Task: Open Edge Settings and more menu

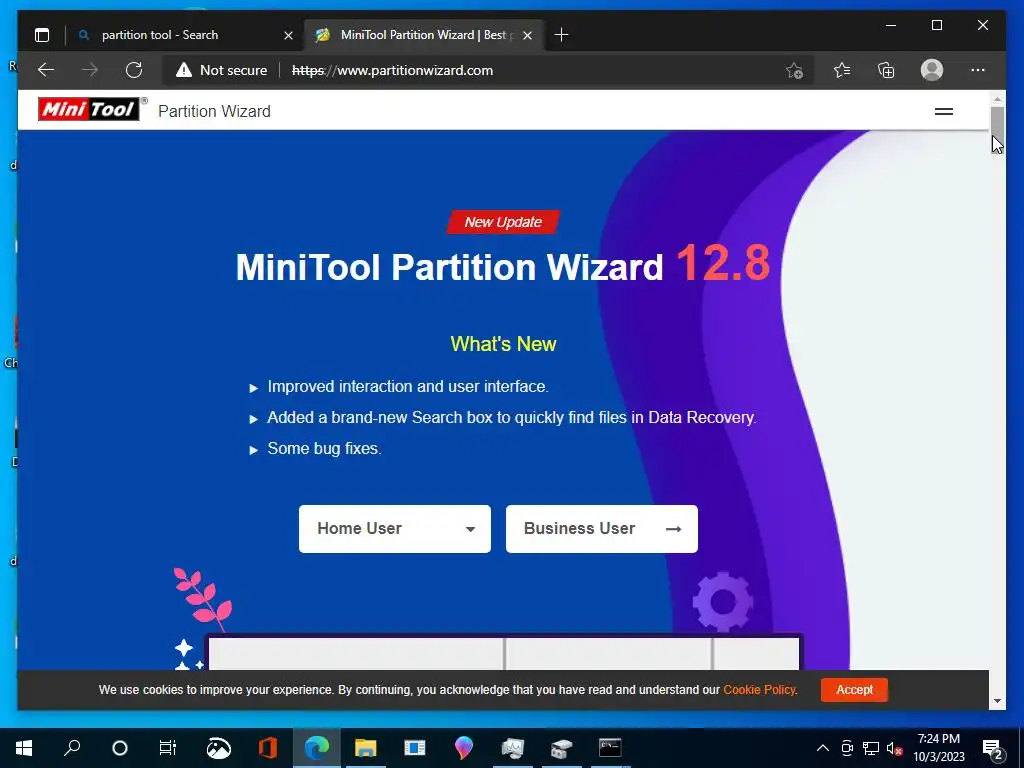Action: tap(978, 70)
